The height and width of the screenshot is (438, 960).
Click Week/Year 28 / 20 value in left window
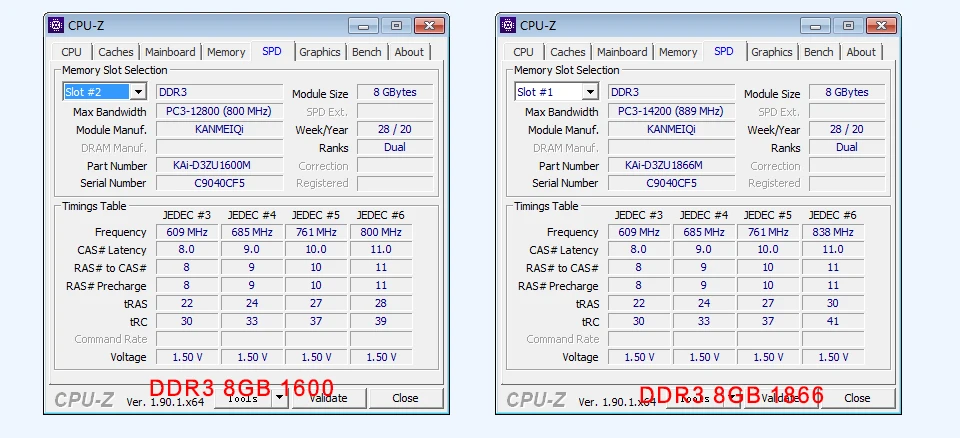(395, 129)
